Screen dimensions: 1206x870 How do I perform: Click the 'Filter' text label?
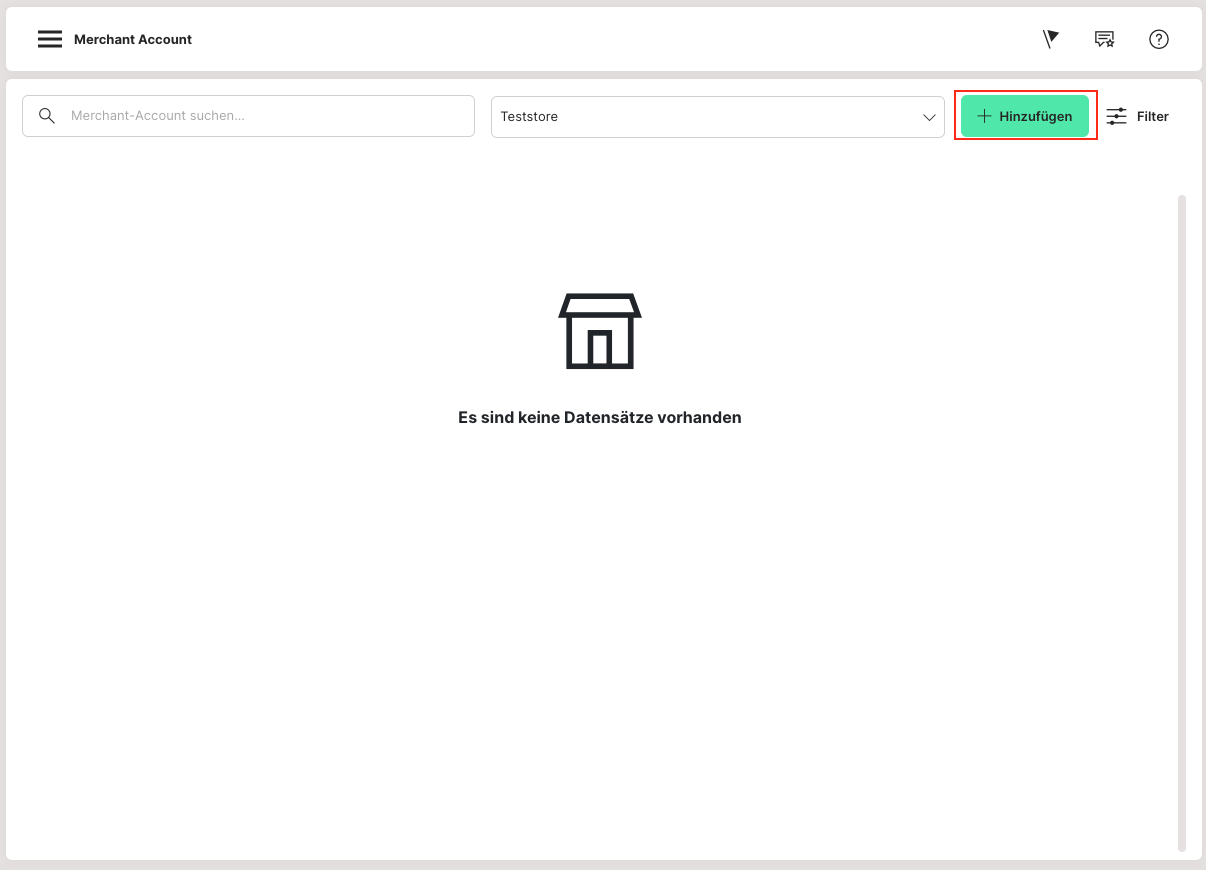coord(1152,117)
